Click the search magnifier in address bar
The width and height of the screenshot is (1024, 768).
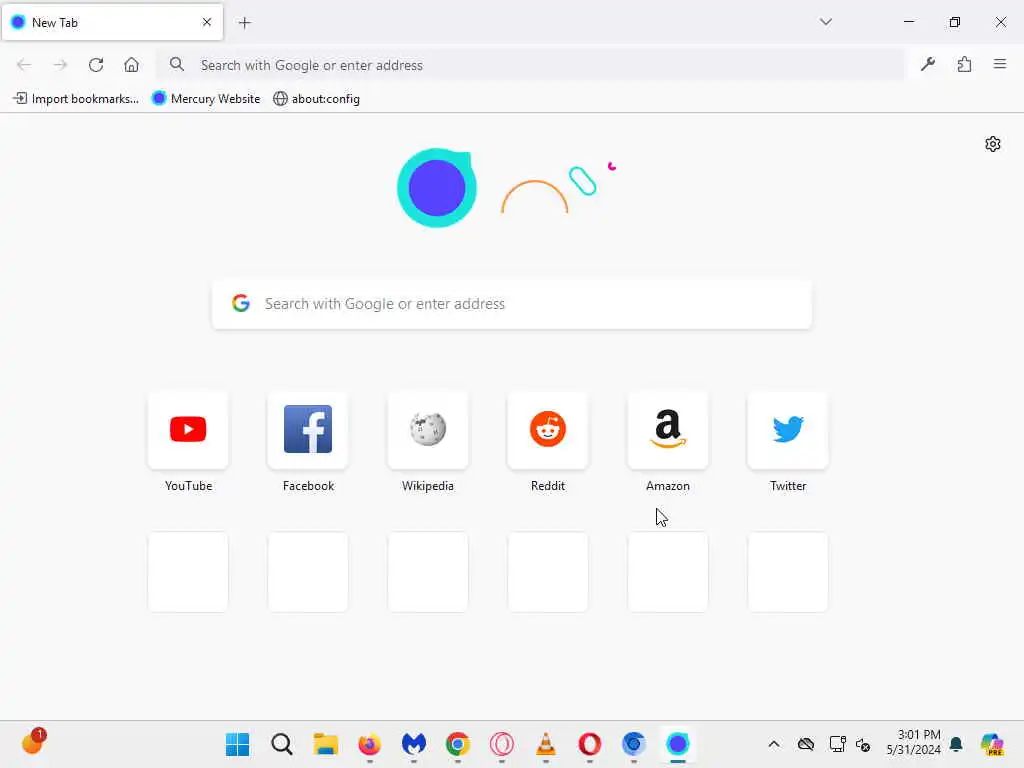click(x=176, y=64)
